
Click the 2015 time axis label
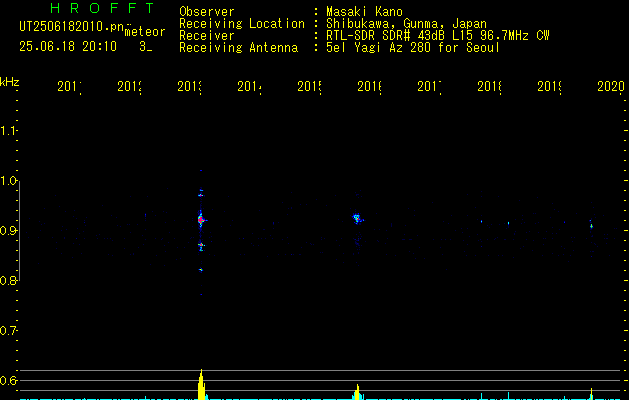(310, 86)
